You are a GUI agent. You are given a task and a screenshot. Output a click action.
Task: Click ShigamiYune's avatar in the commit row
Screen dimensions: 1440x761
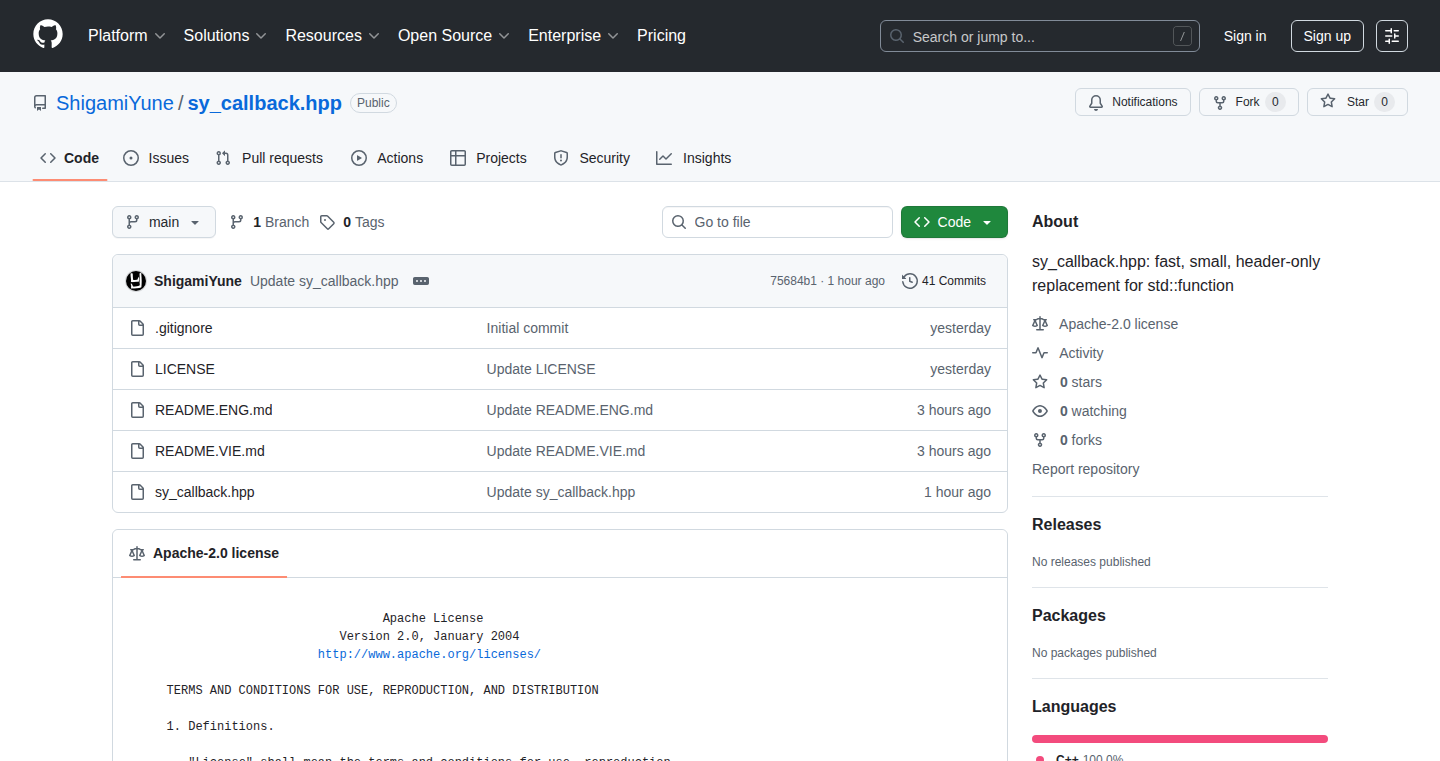[136, 281]
